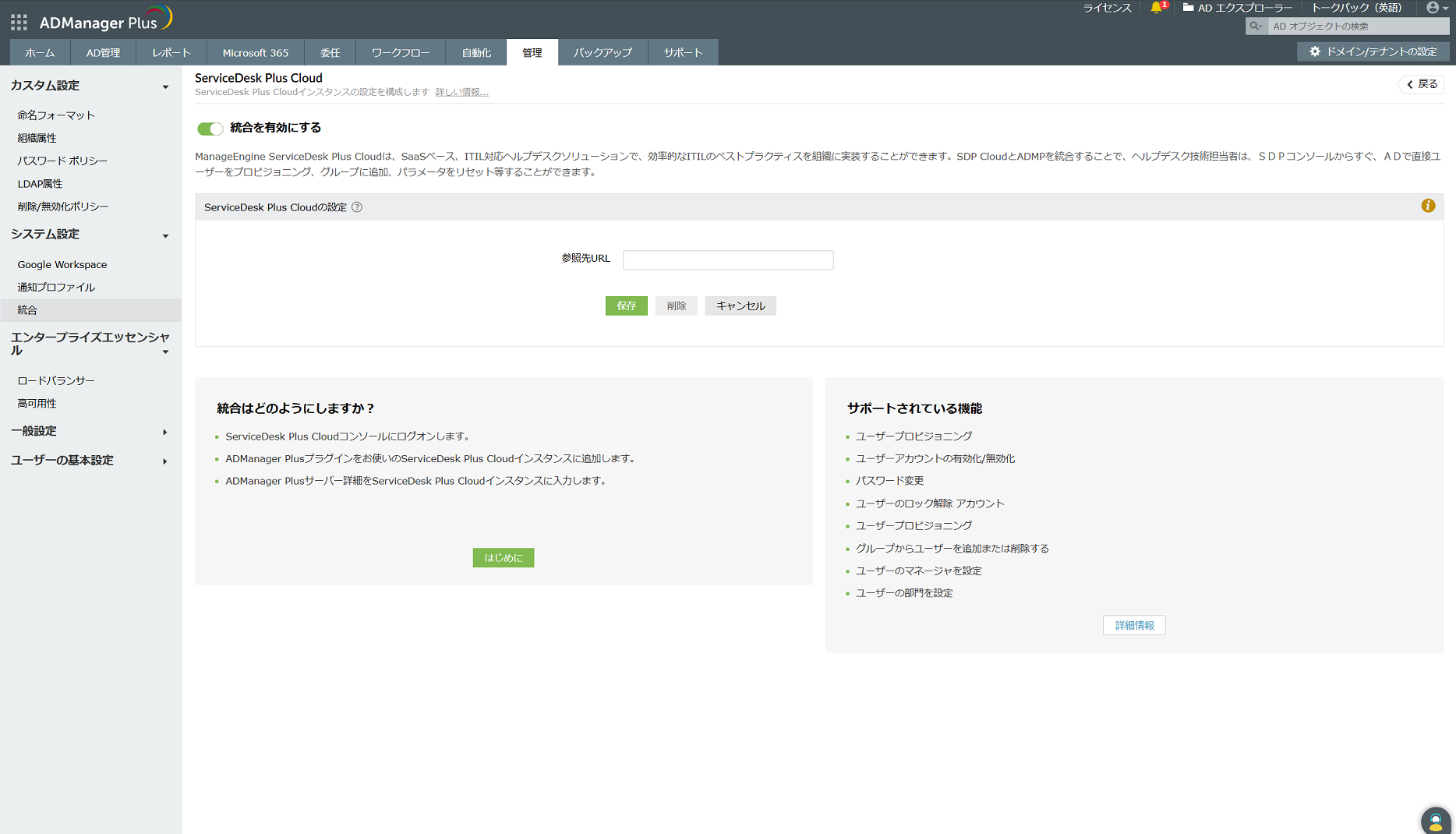The height and width of the screenshot is (834, 1456).
Task: Open 組織属性 in sidebar
Action: pos(37,138)
